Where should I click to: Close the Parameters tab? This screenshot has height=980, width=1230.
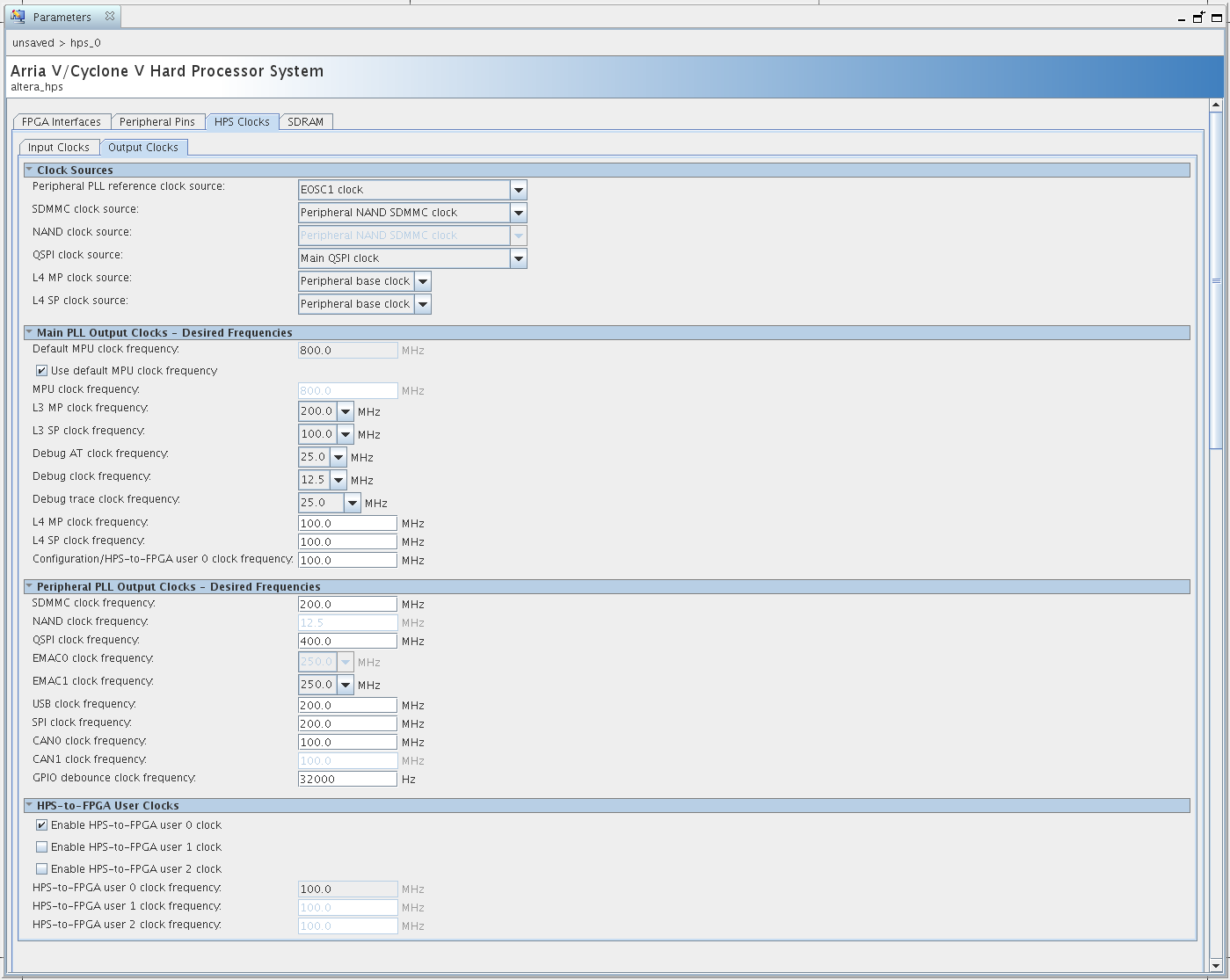point(110,16)
